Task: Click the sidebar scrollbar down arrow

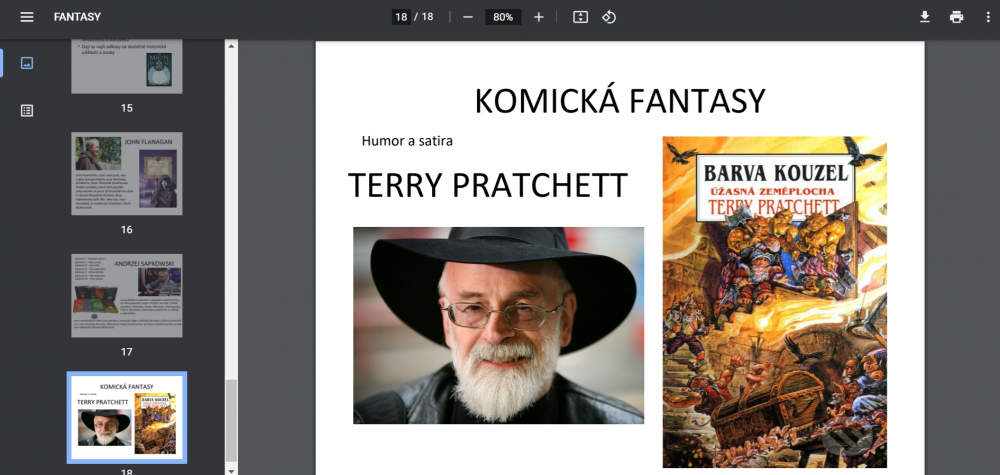Action: [231, 470]
